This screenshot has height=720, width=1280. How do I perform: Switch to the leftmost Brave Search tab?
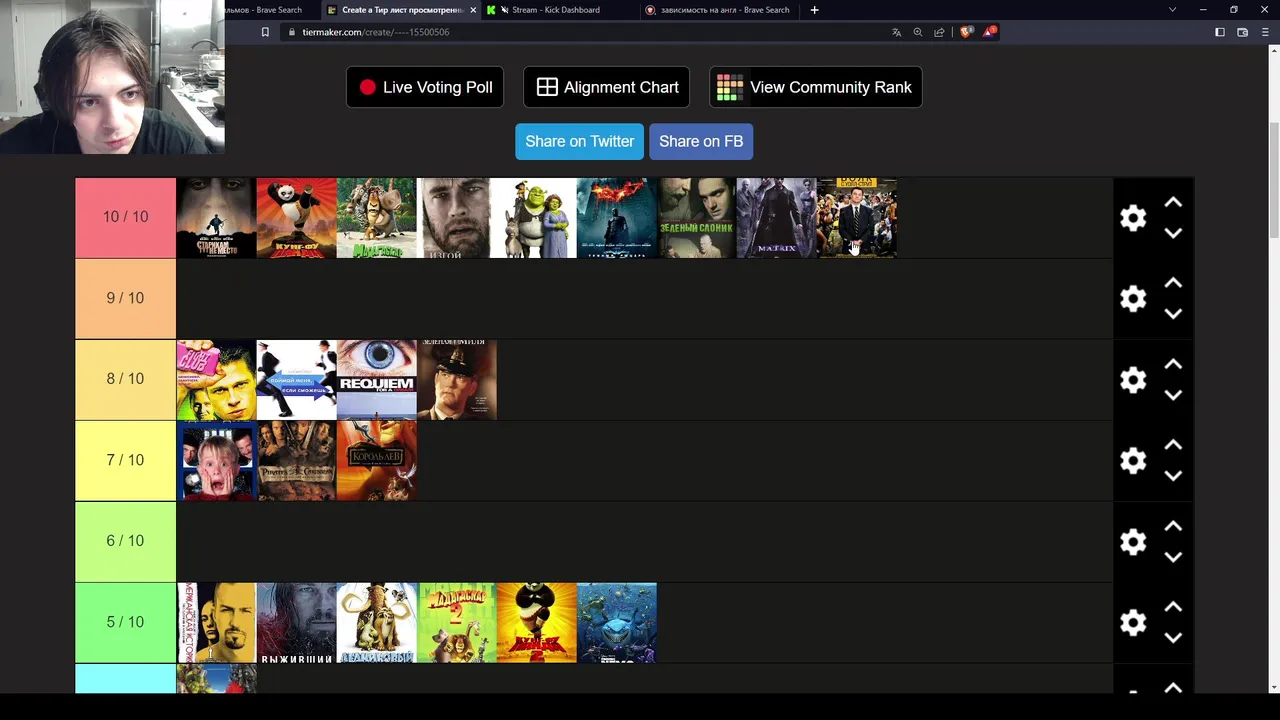coord(270,10)
